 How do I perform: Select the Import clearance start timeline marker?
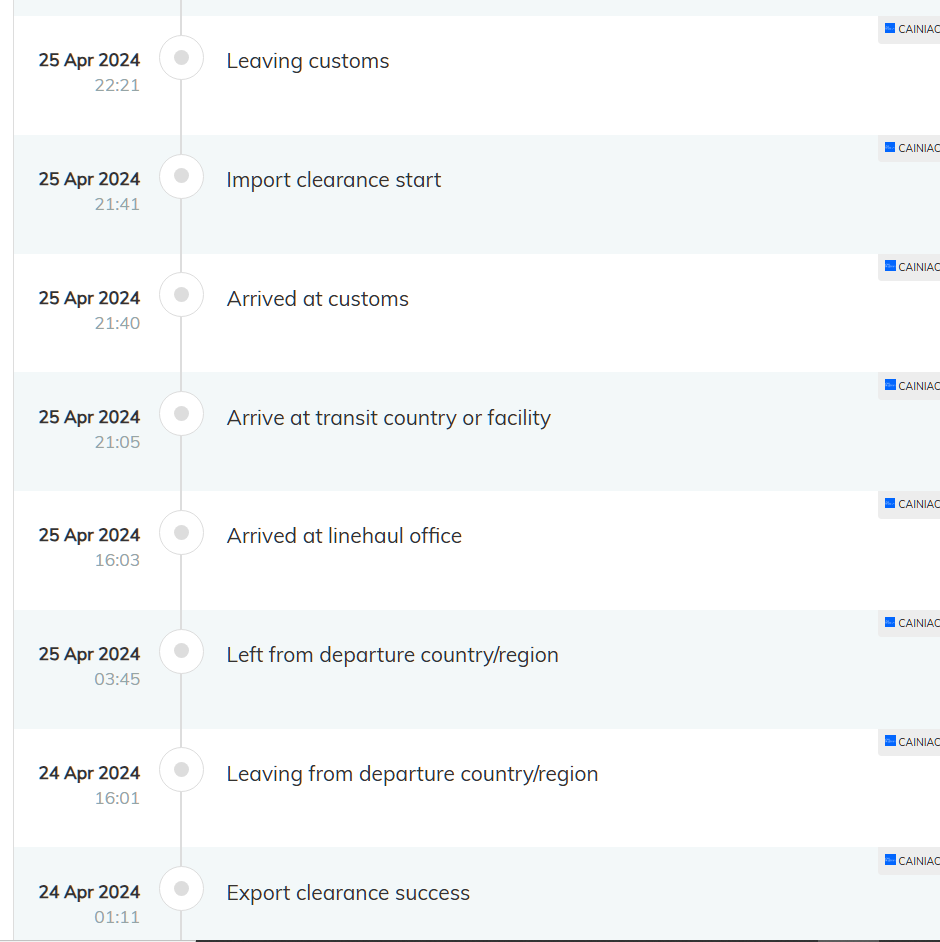pos(182,176)
